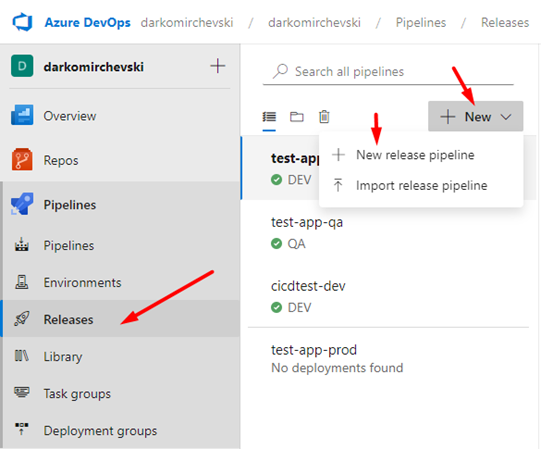Screen dimensions: 541x449
Task: Open the deleted pipelines trash icon tab
Action: tap(324, 117)
